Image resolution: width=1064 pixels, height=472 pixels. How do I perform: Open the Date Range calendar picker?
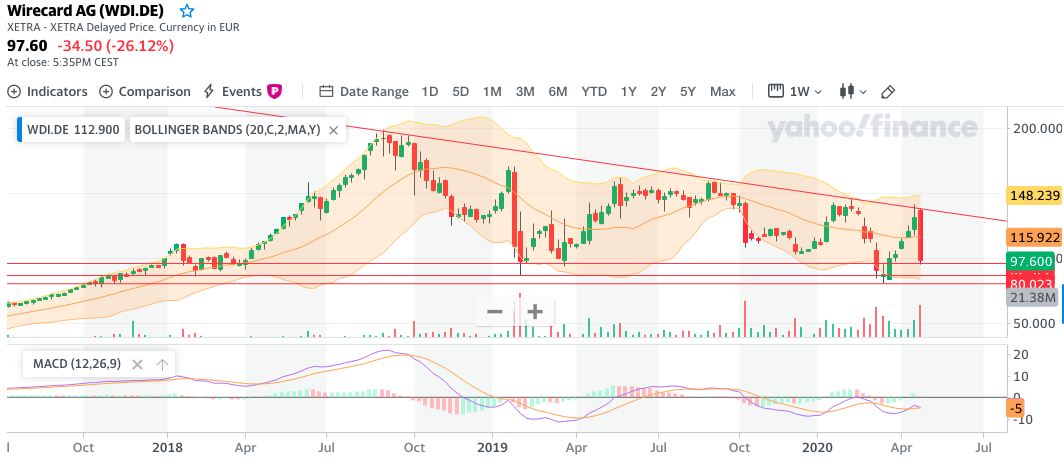pos(364,91)
